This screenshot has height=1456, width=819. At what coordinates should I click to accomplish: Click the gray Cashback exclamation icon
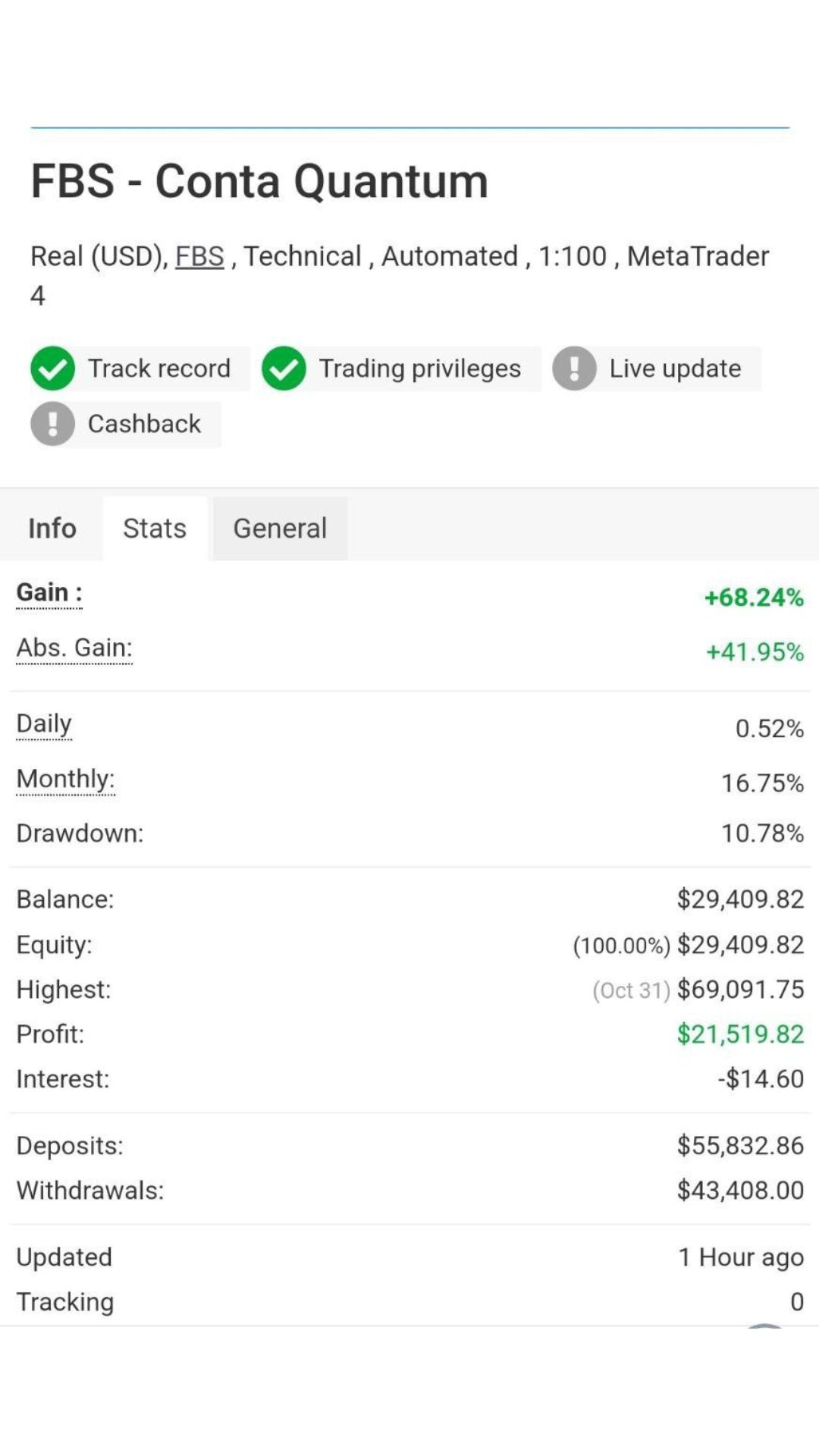(52, 424)
